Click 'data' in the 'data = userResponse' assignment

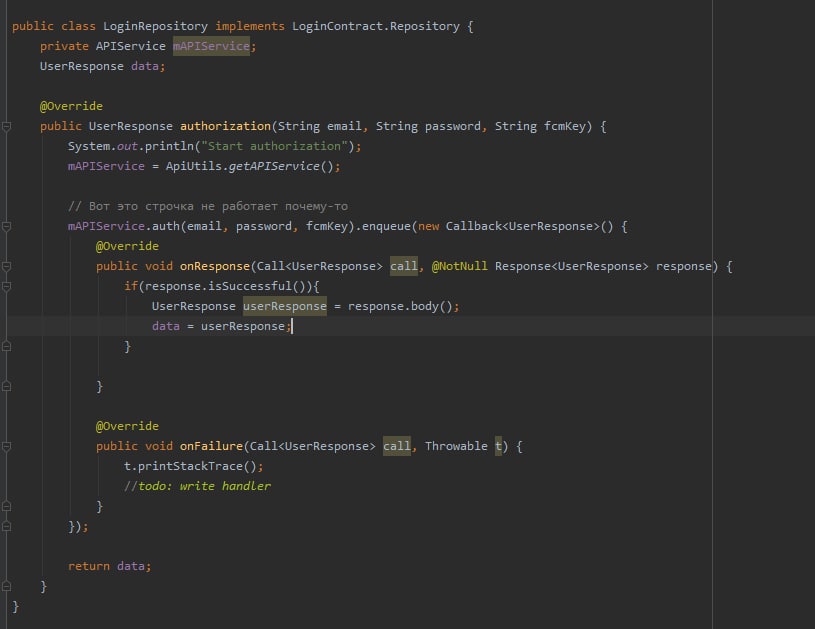pos(166,326)
